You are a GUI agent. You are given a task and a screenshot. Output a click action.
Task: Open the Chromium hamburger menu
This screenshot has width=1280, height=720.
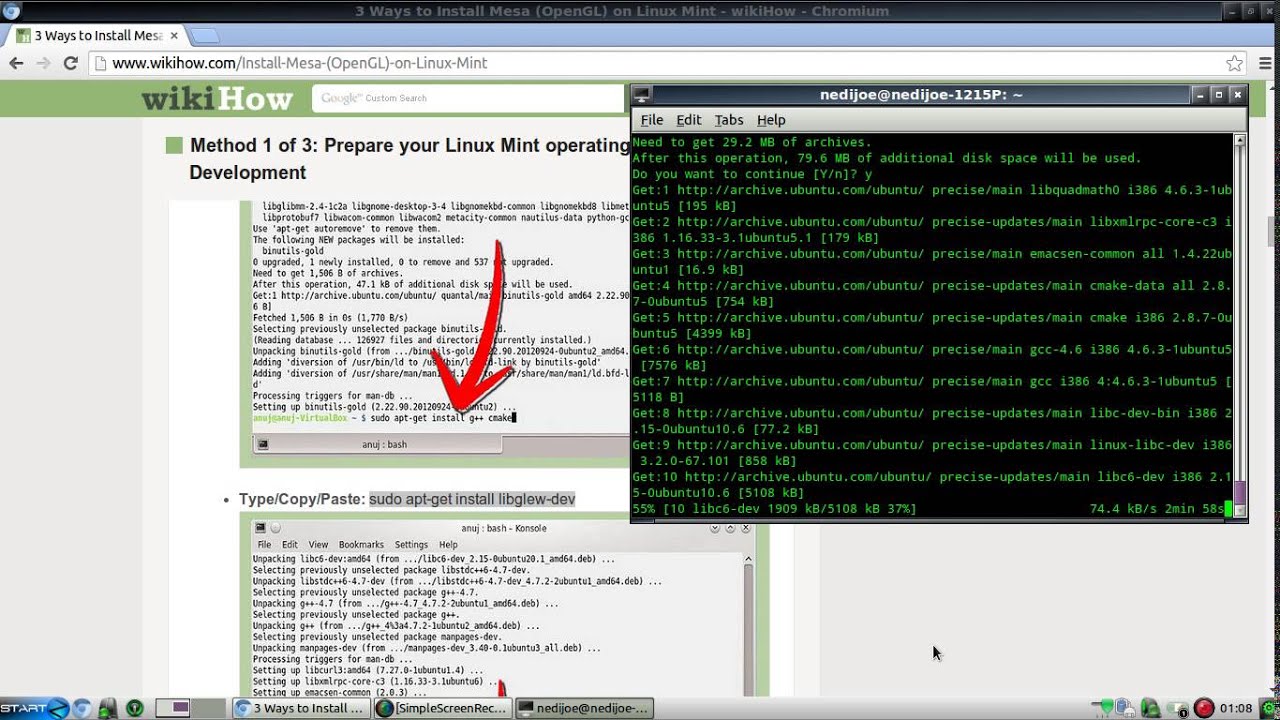click(1263, 63)
